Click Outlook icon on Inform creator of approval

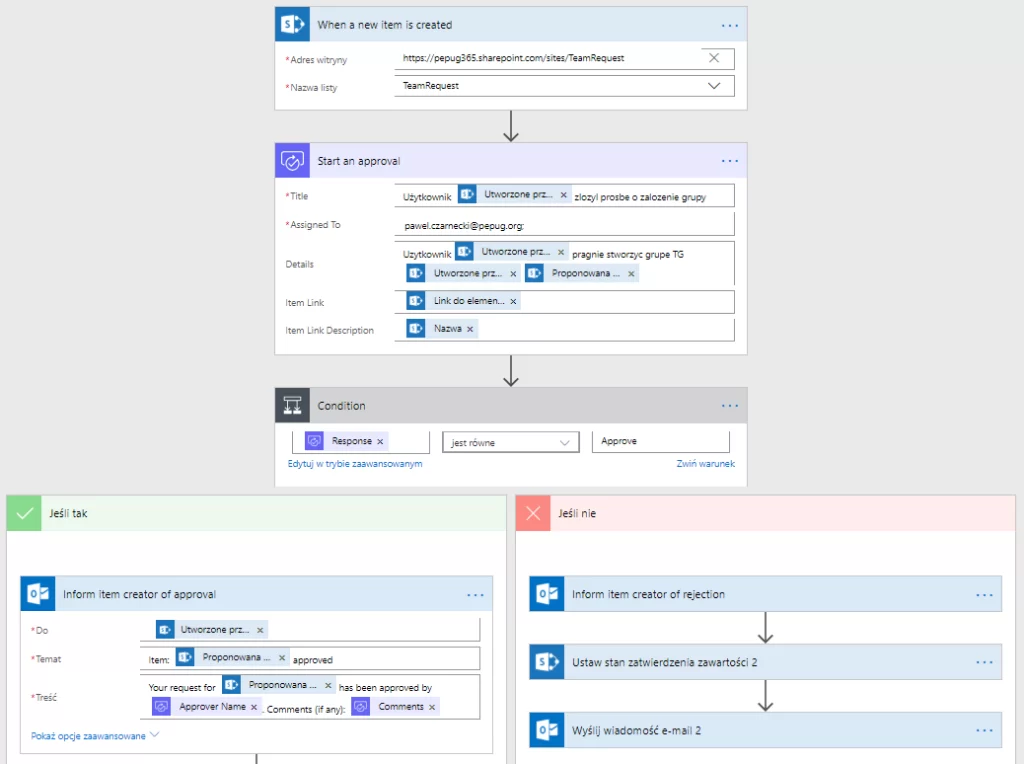[x=38, y=594]
